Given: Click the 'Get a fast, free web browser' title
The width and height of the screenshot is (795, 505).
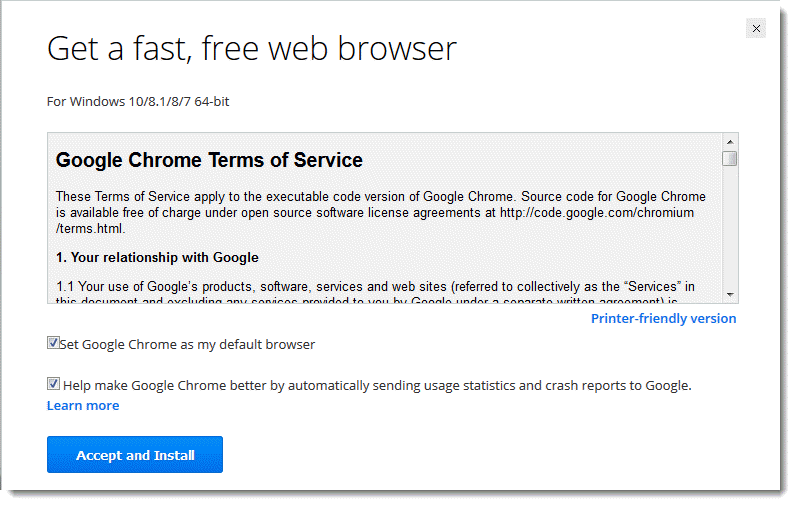Looking at the screenshot, I should [252, 48].
